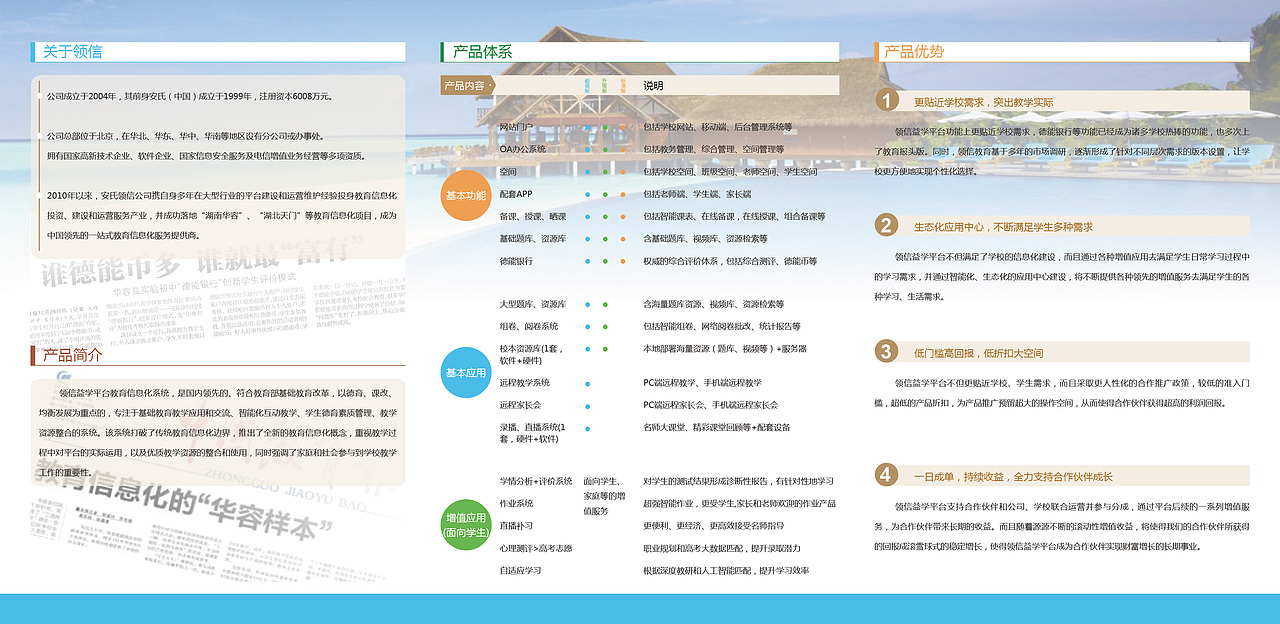1280x624 pixels.
Task: Click the green dot in 基础题库、资源库 row
Action: pyautogui.click(x=605, y=239)
